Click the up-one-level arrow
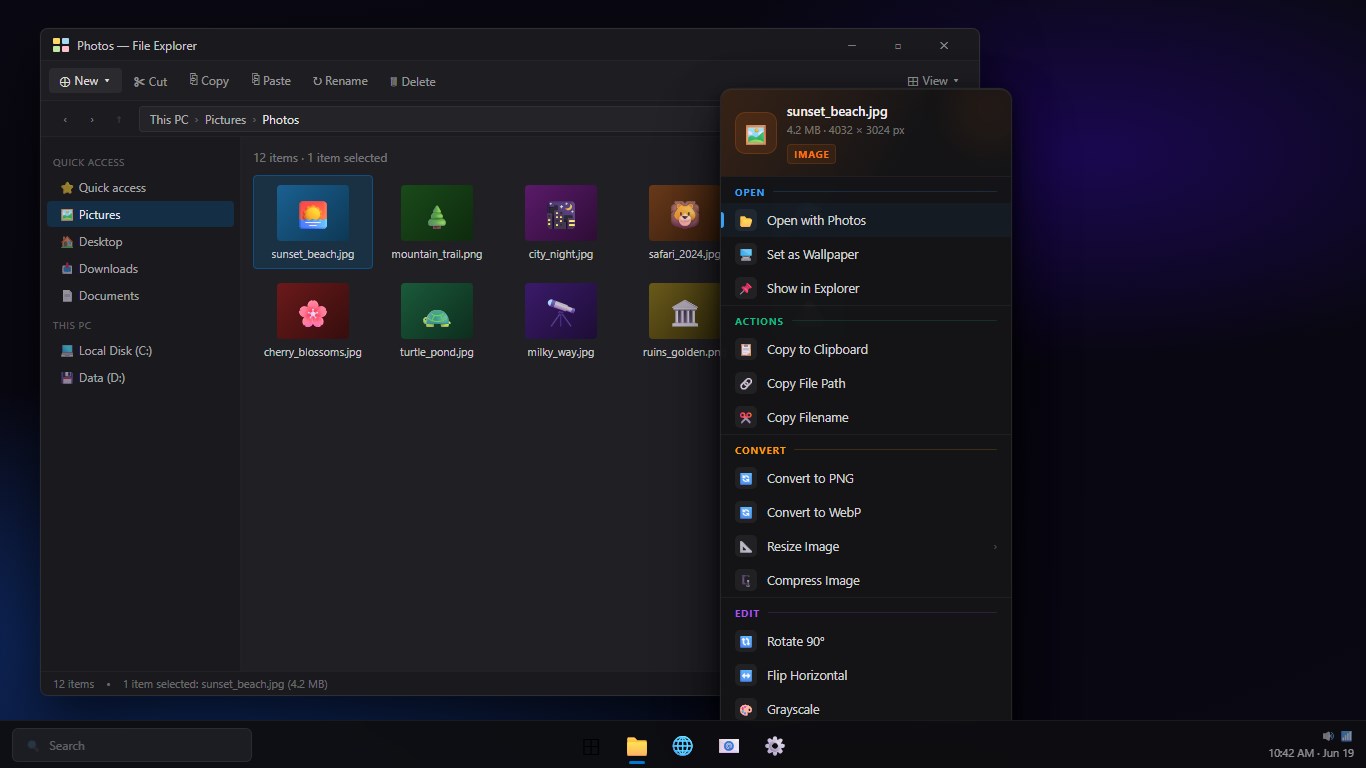 click(119, 120)
